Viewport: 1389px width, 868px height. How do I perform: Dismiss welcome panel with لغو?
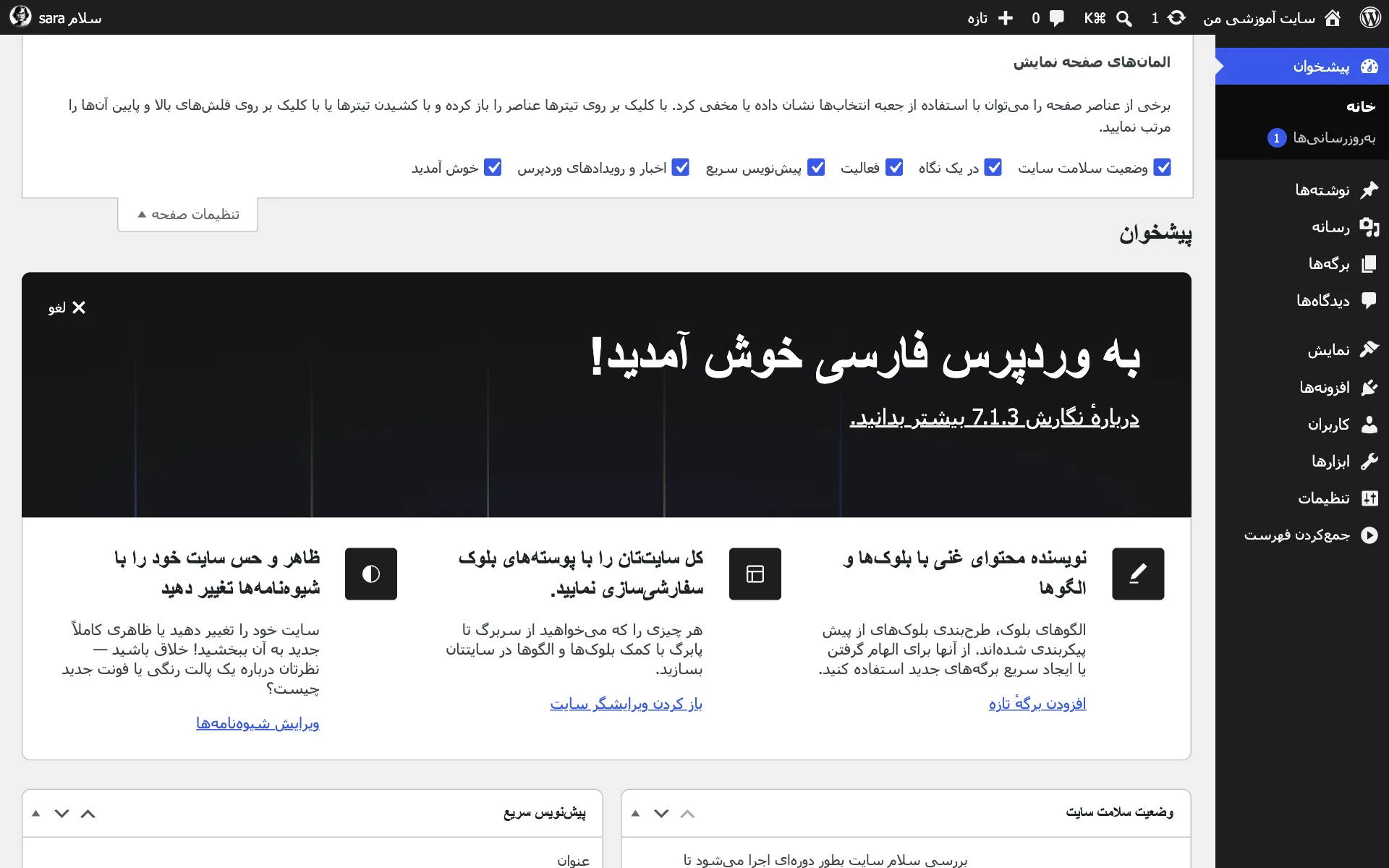pyautogui.click(x=67, y=308)
